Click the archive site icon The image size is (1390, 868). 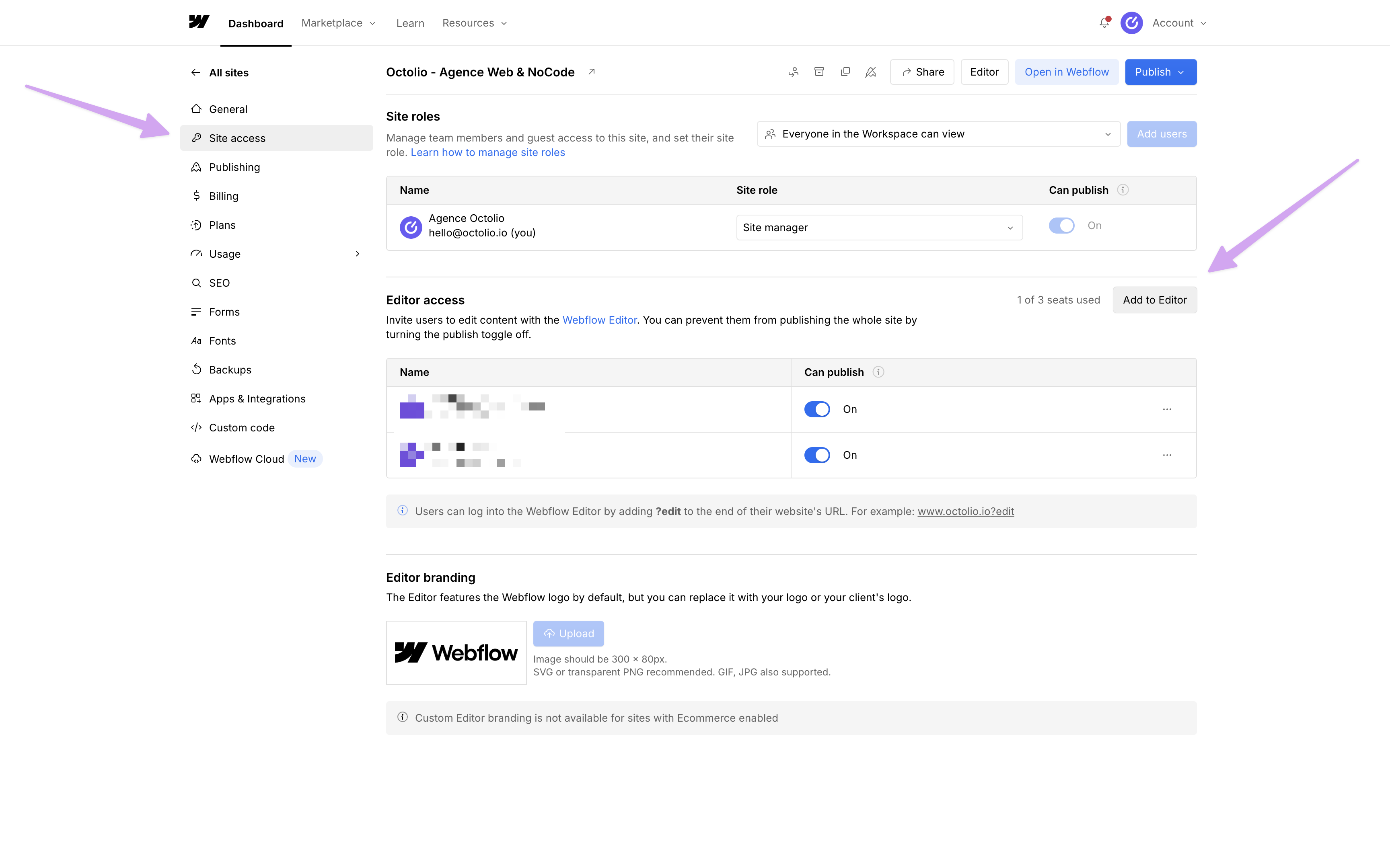pos(819,72)
